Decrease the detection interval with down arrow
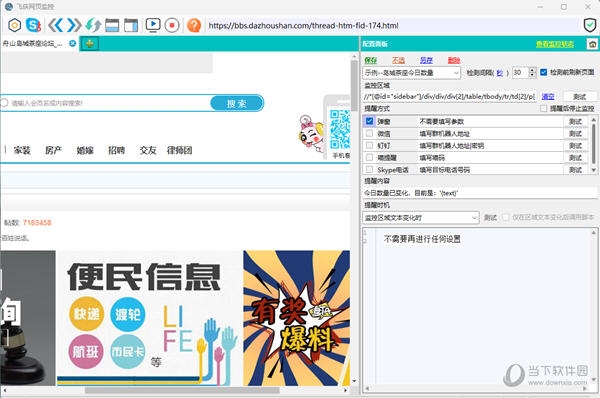 click(x=532, y=75)
